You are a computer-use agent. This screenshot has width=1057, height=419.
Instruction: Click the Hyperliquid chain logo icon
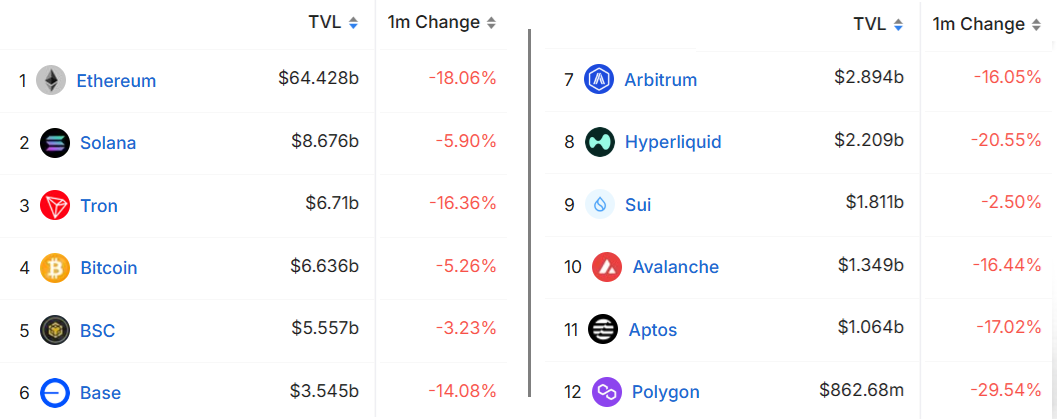pyautogui.click(x=600, y=142)
